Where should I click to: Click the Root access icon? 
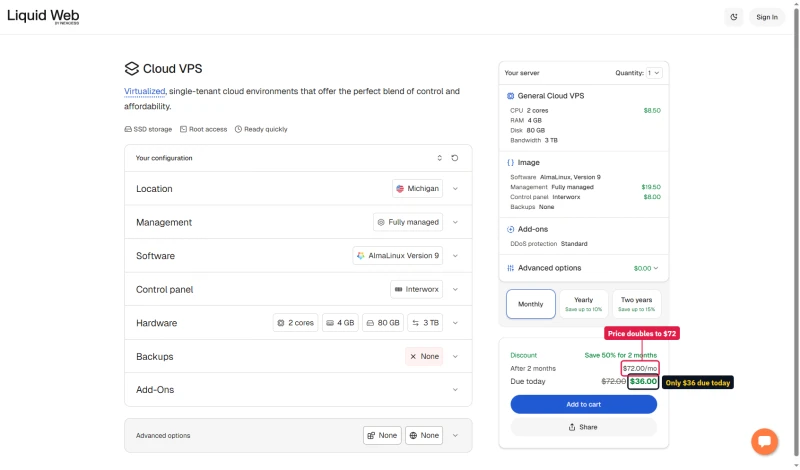183,129
